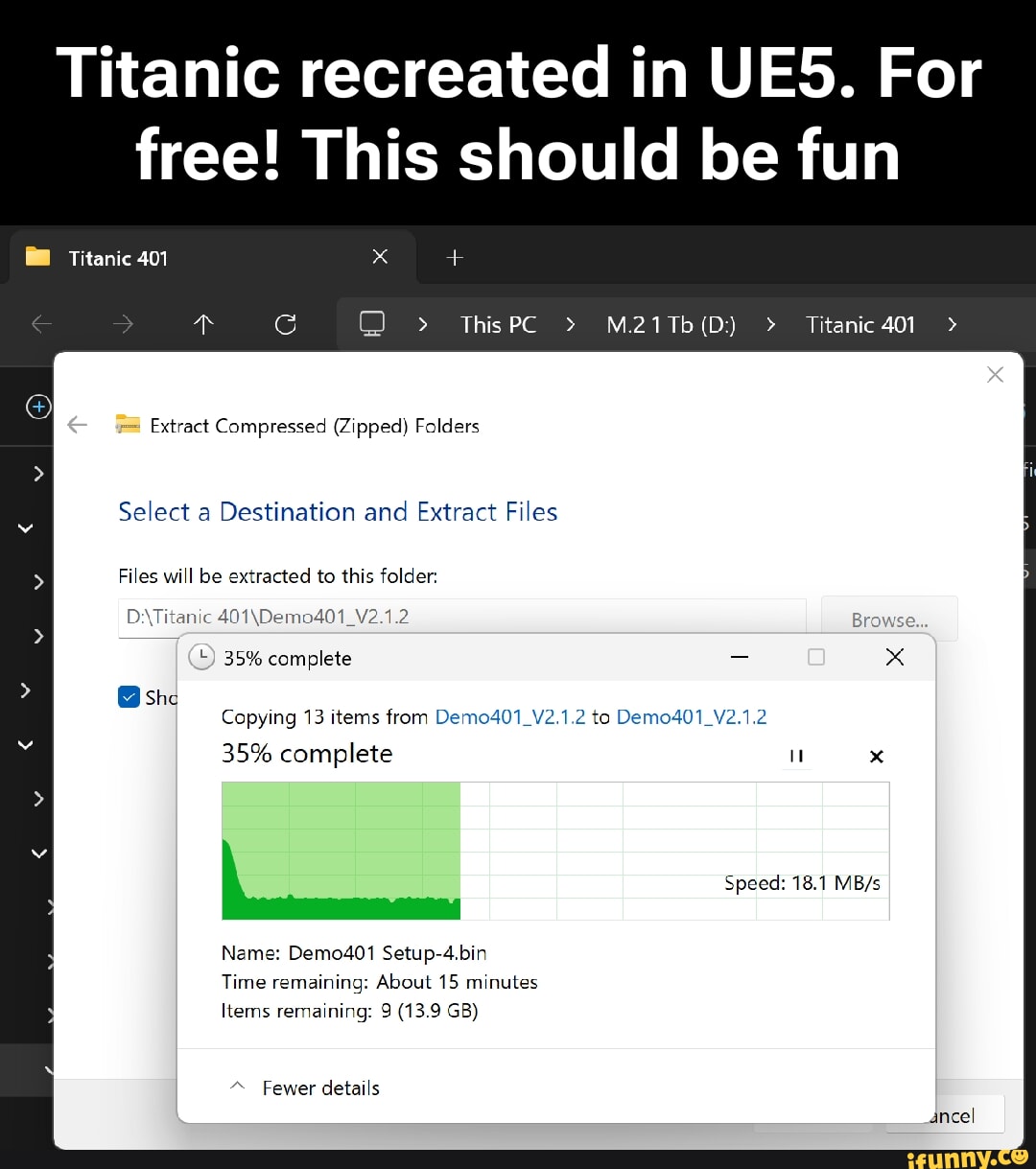The height and width of the screenshot is (1169, 1036).
Task: Collapse to Fewer details
Action: [x=307, y=1087]
